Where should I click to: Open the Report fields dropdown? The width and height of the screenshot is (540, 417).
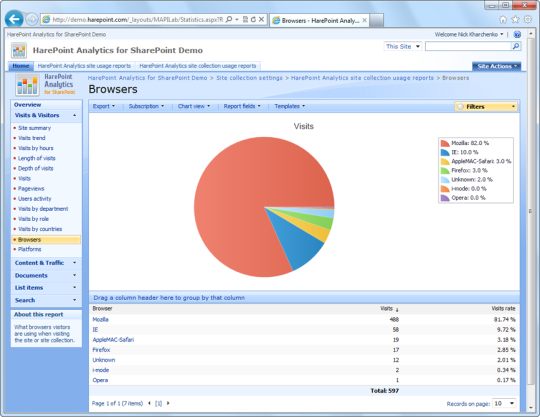[x=242, y=106]
